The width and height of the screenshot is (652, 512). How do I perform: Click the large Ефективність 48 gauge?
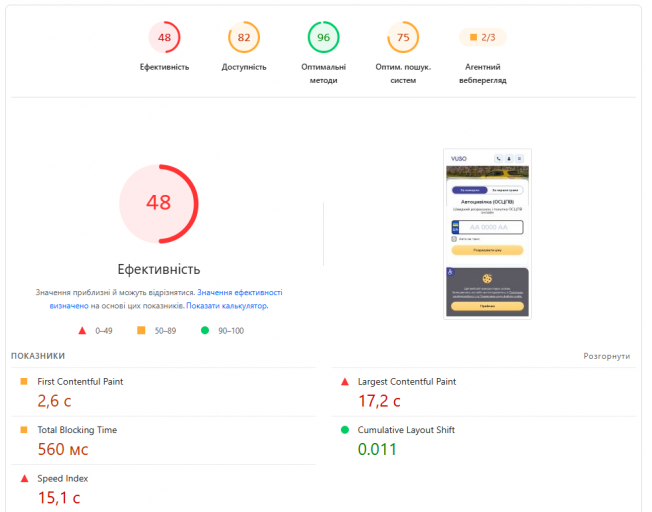tap(158, 203)
